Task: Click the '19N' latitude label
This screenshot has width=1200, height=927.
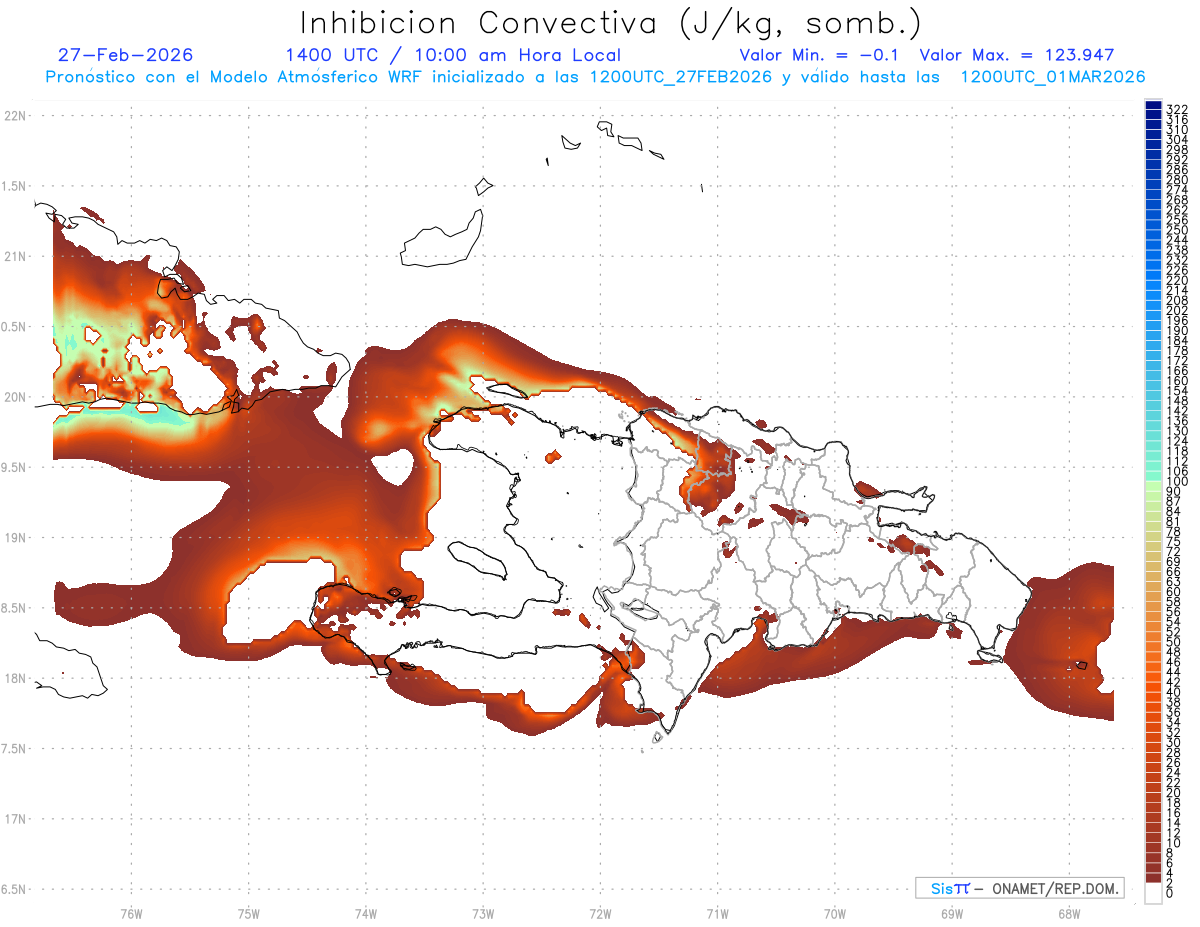Action: (15, 537)
